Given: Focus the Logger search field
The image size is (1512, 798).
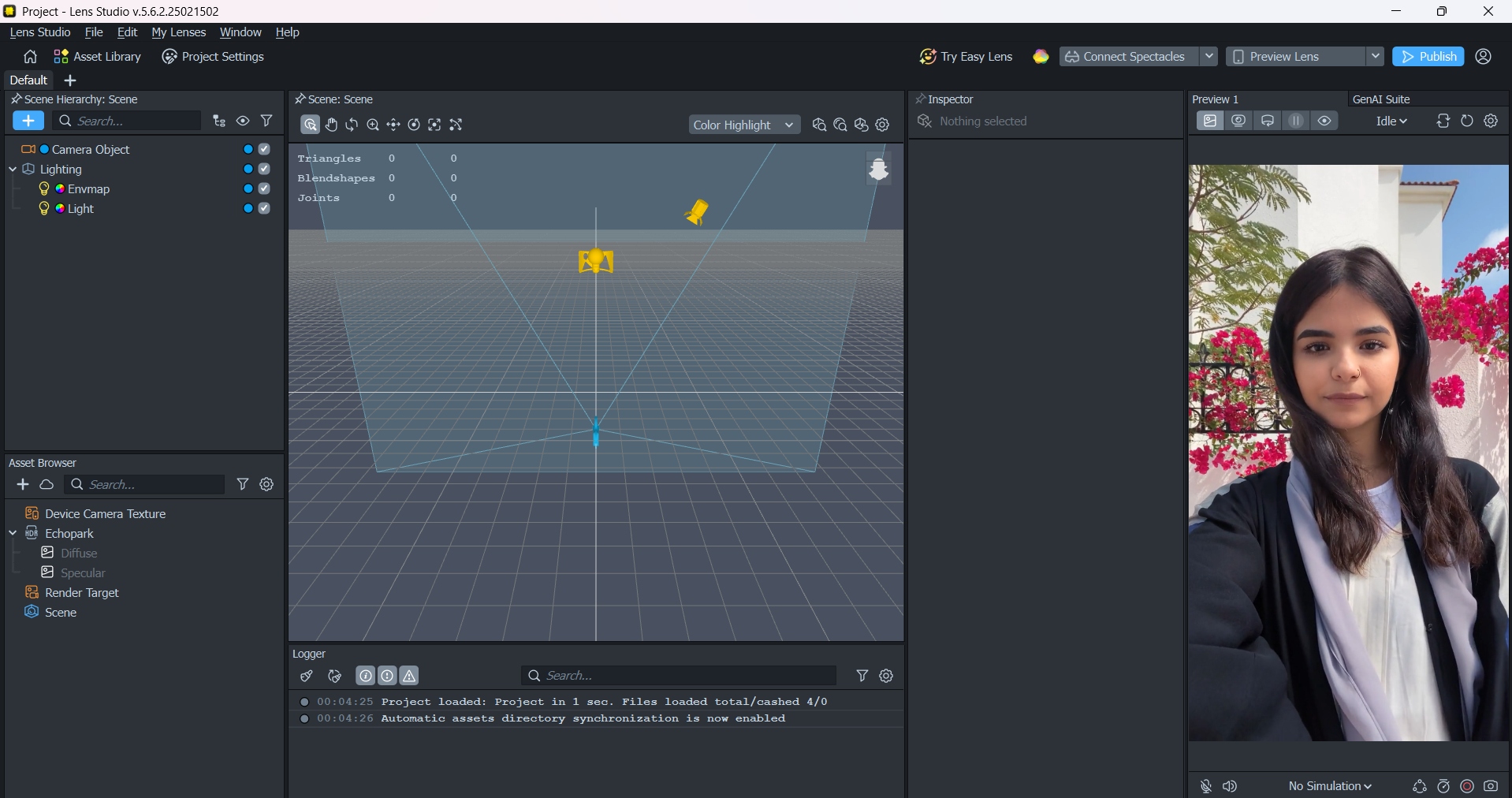Looking at the screenshot, I should (x=678, y=676).
